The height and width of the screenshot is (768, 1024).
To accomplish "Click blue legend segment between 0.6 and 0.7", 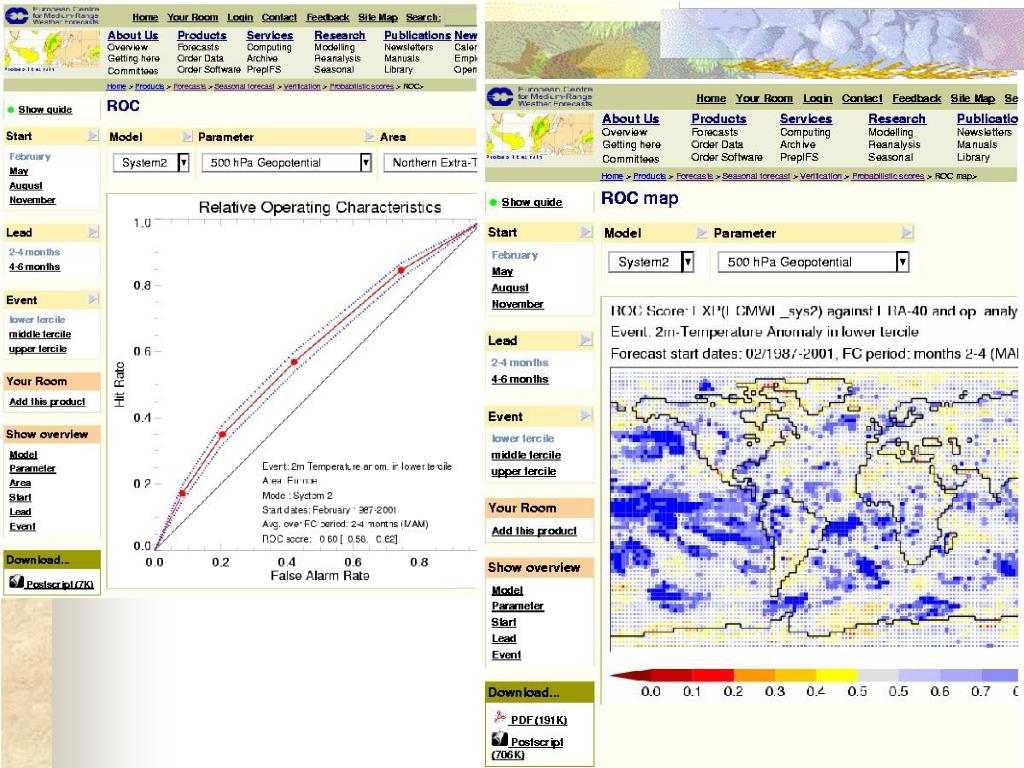I will point(960,675).
